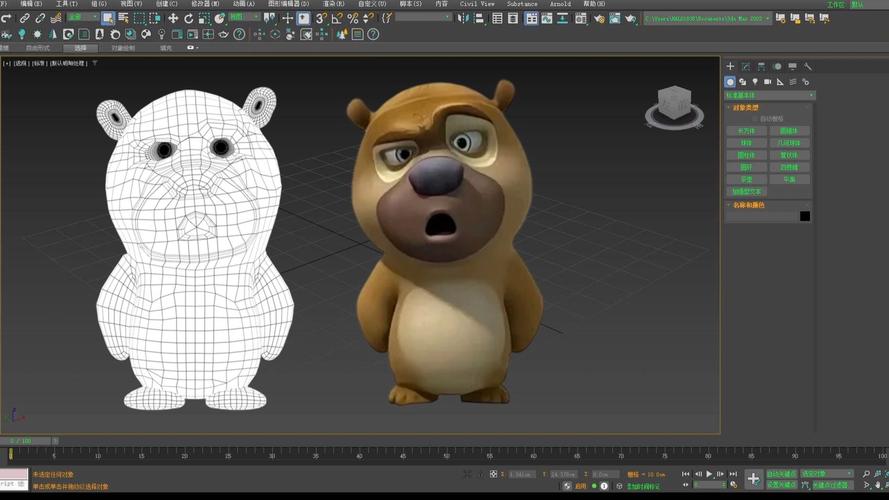Select the Shapes category icon
This screenshot has width=889, height=500.
[x=743, y=82]
